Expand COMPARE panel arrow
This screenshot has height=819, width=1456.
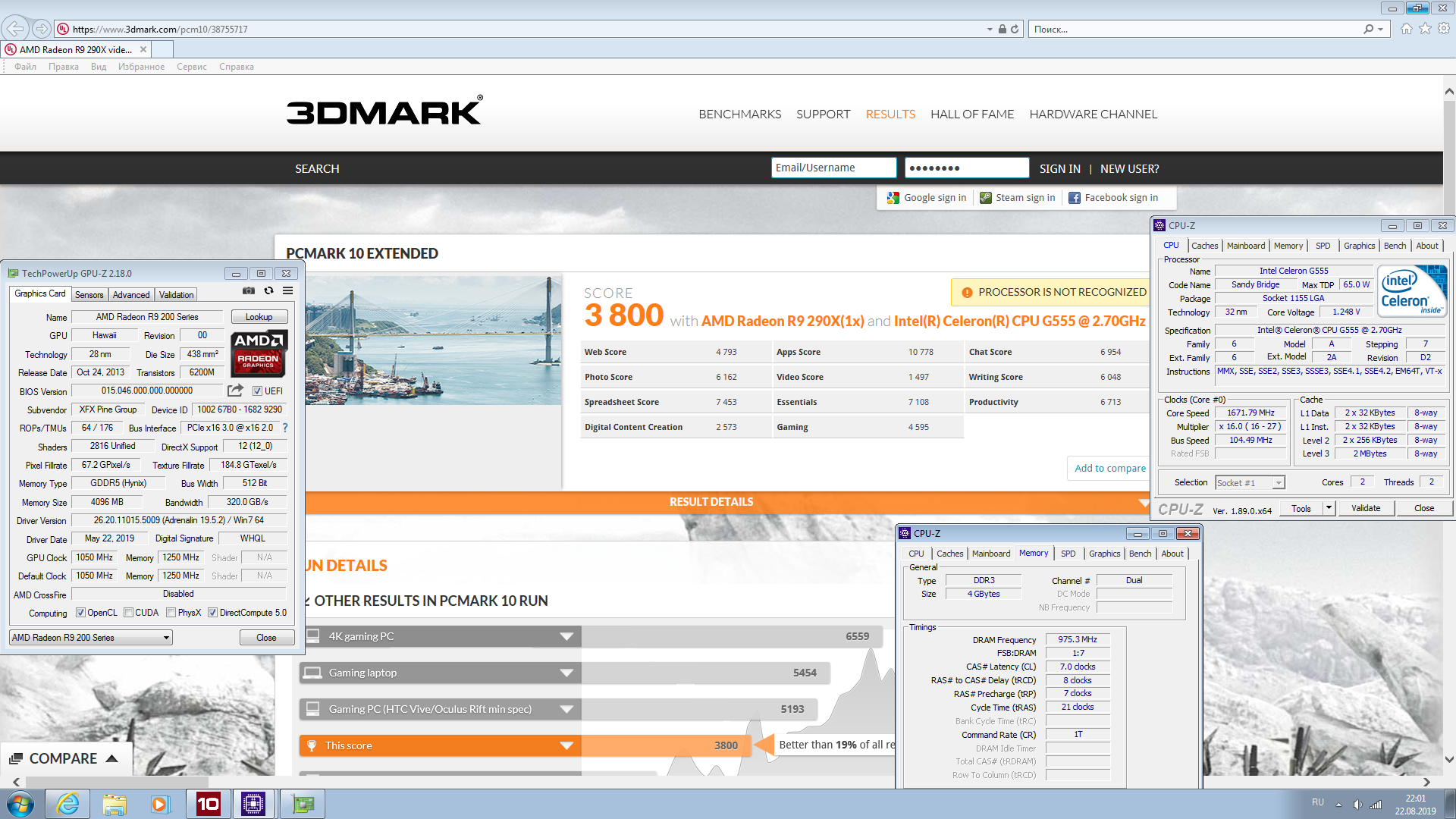[112, 758]
